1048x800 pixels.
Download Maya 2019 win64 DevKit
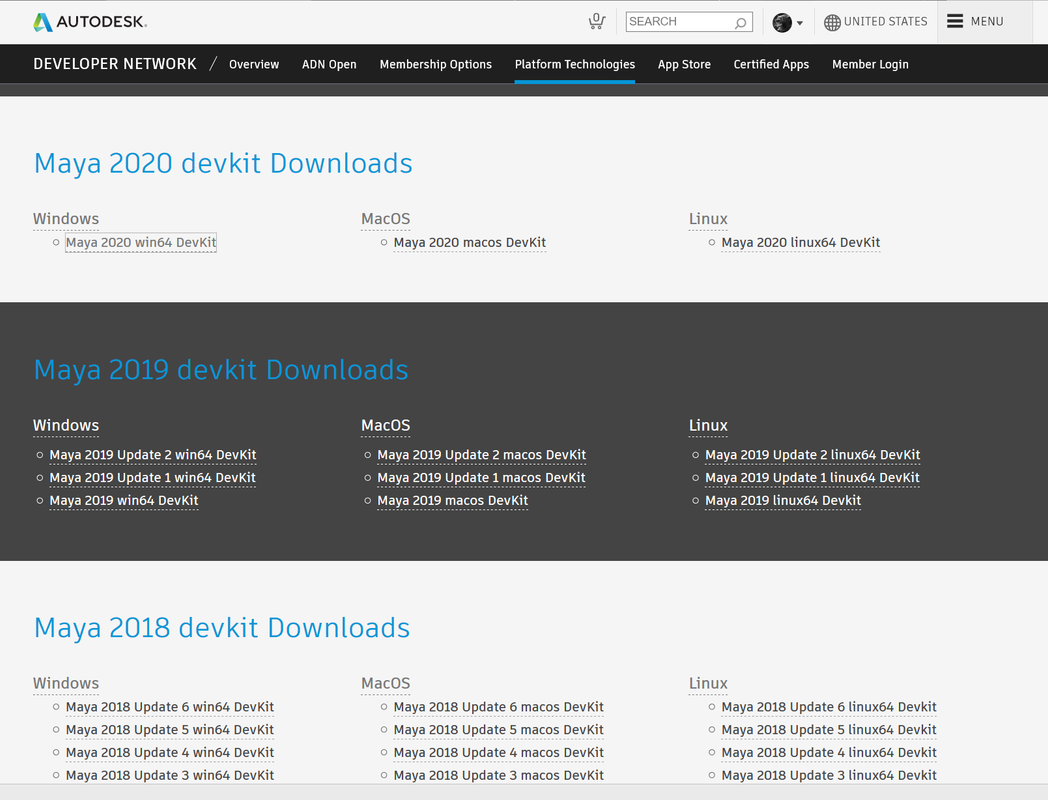click(x=124, y=501)
